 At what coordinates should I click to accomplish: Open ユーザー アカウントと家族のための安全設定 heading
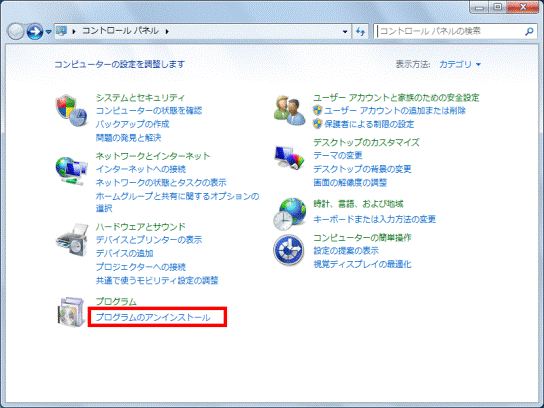tap(396, 97)
